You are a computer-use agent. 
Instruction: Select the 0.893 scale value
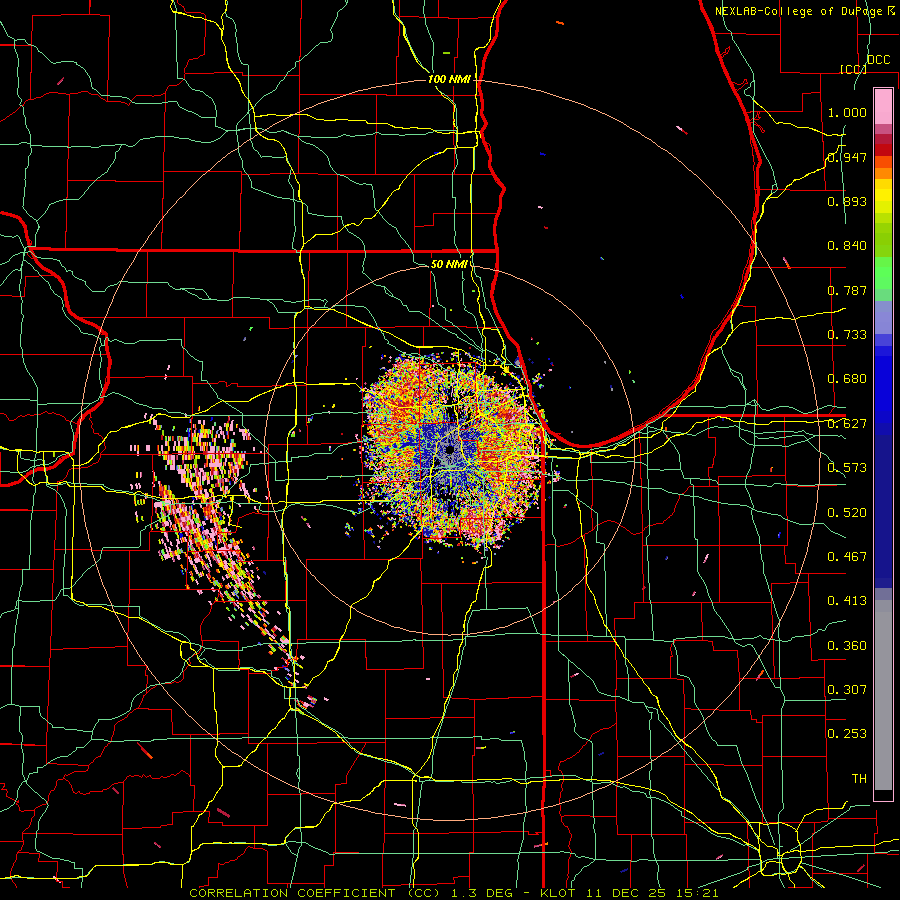[847, 201]
